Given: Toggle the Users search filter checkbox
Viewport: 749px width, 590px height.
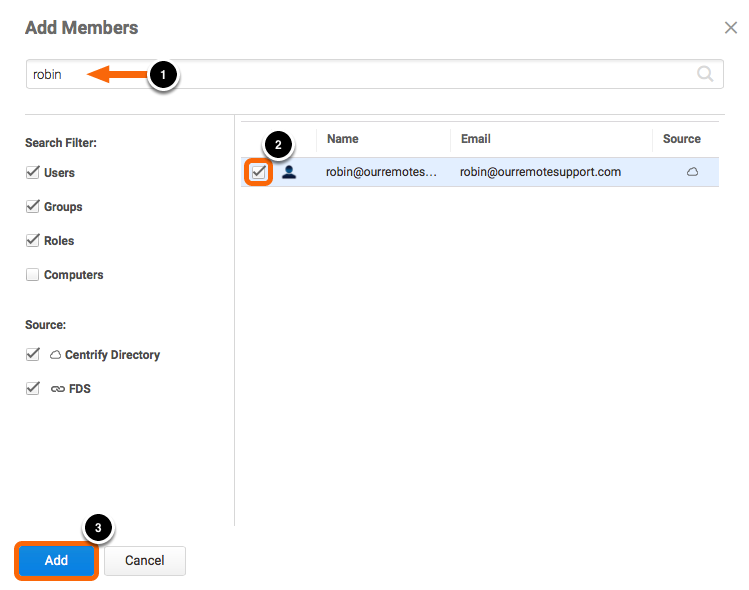Looking at the screenshot, I should (x=32, y=172).
